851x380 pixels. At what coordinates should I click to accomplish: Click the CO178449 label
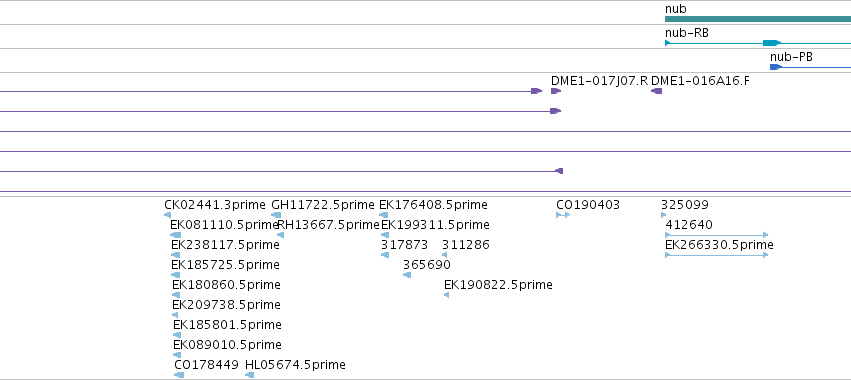[x=206, y=365]
